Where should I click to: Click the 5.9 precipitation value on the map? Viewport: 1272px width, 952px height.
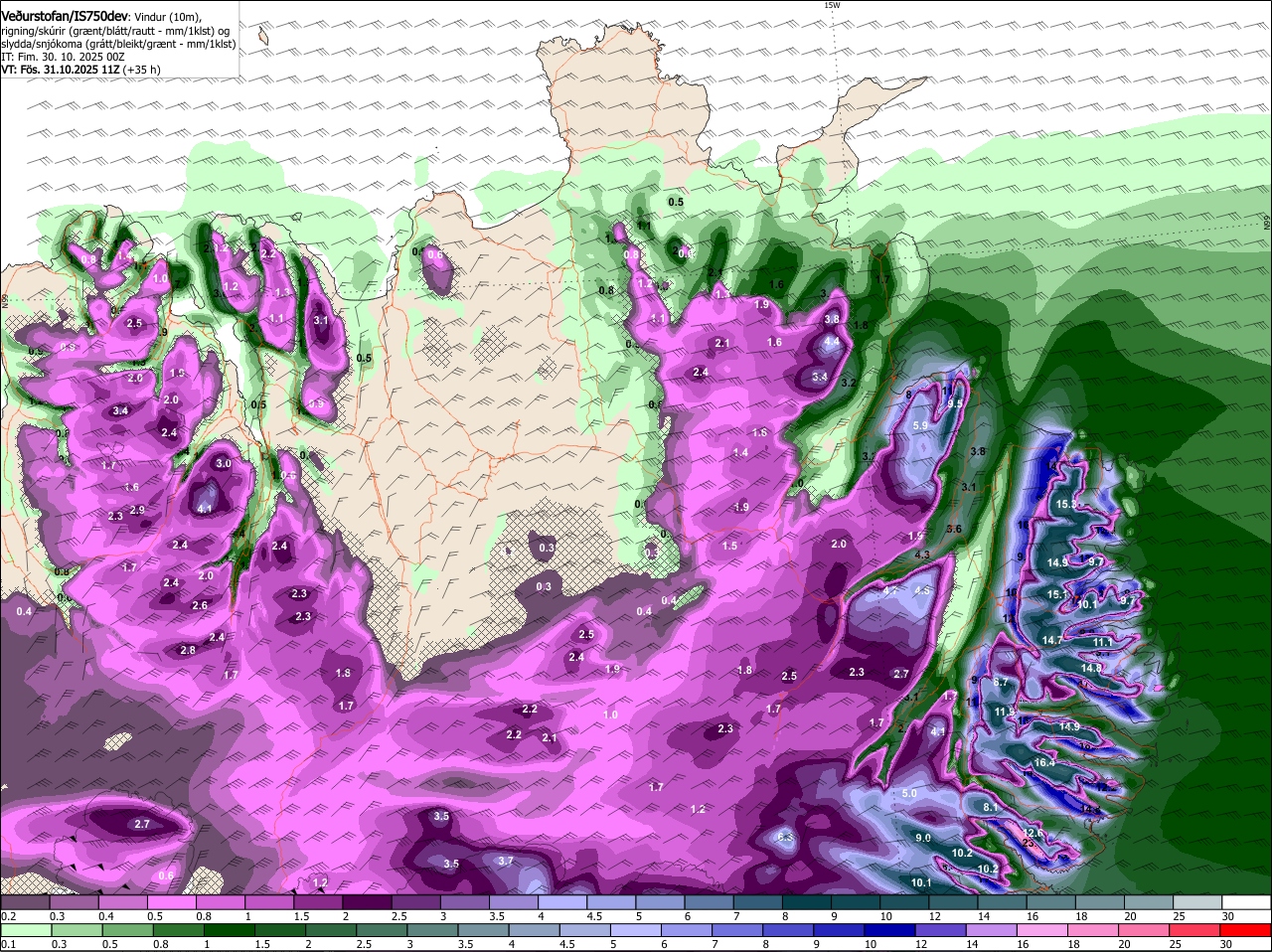(919, 425)
